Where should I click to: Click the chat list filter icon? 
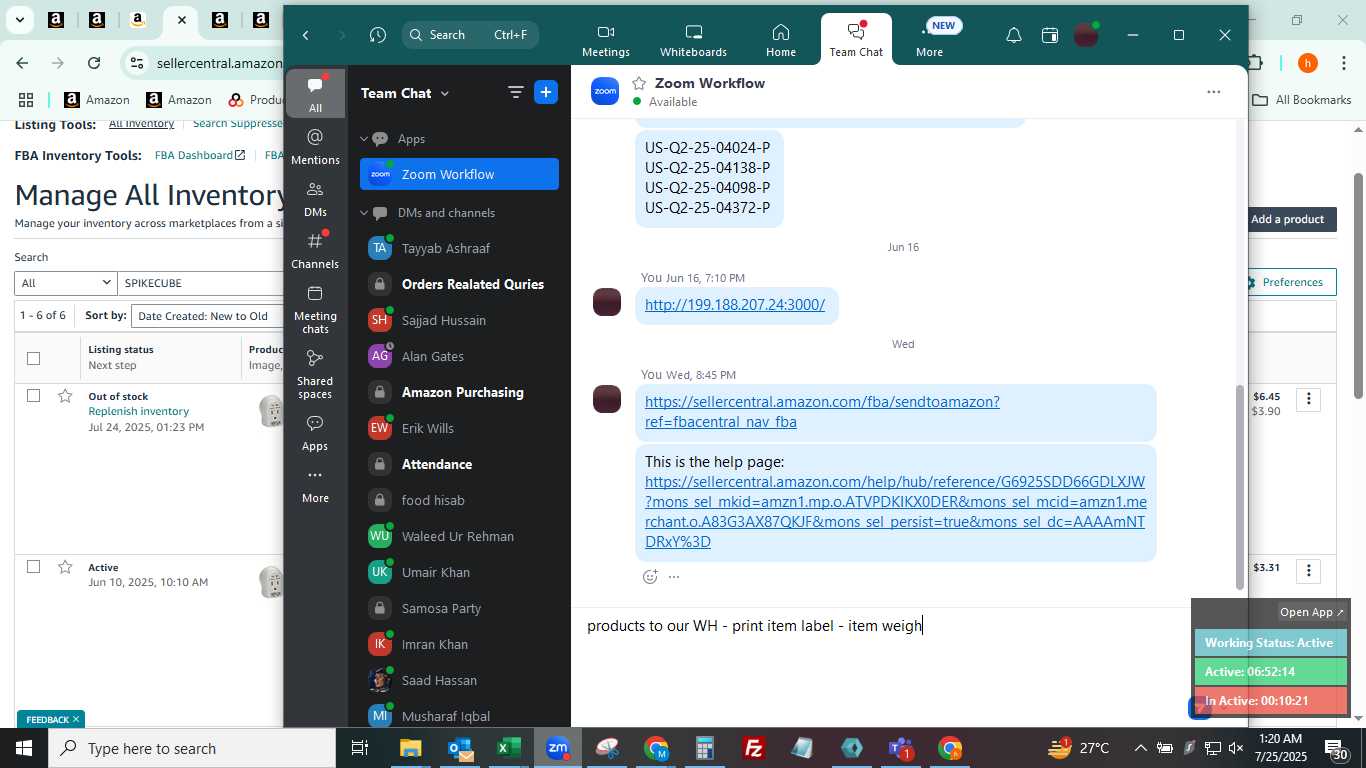point(516,93)
